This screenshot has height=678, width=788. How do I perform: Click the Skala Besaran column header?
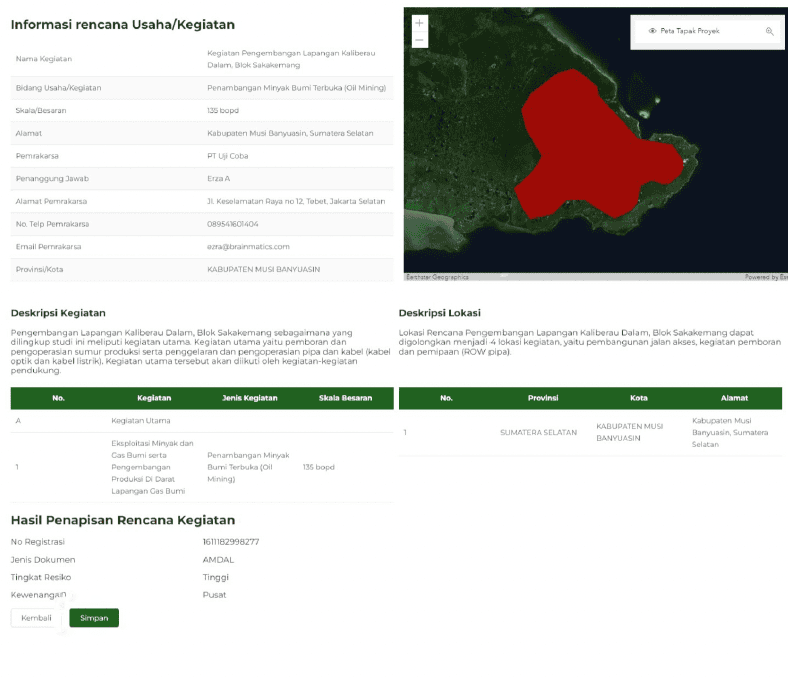point(345,398)
